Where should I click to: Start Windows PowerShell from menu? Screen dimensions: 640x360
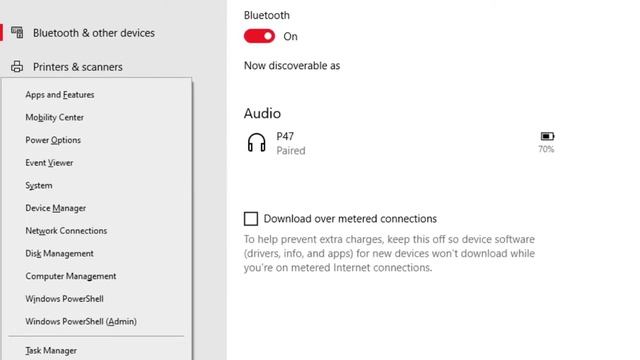coord(64,299)
